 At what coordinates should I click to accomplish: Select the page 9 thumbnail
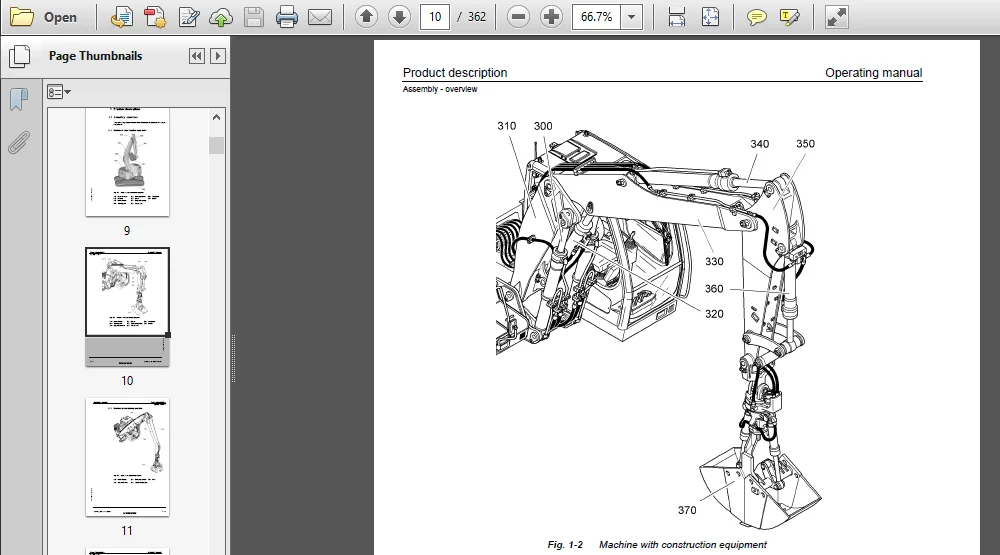tap(128, 162)
